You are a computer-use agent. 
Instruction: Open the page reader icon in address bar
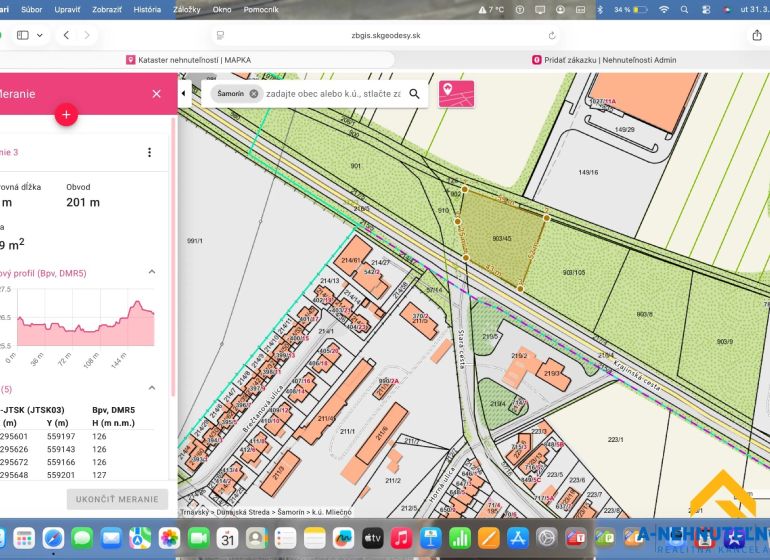pos(220,35)
